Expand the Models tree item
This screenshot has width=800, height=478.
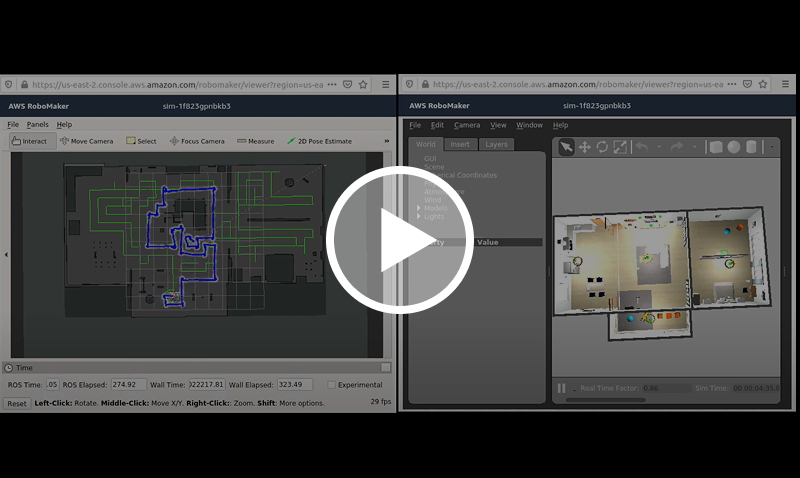(x=419, y=208)
